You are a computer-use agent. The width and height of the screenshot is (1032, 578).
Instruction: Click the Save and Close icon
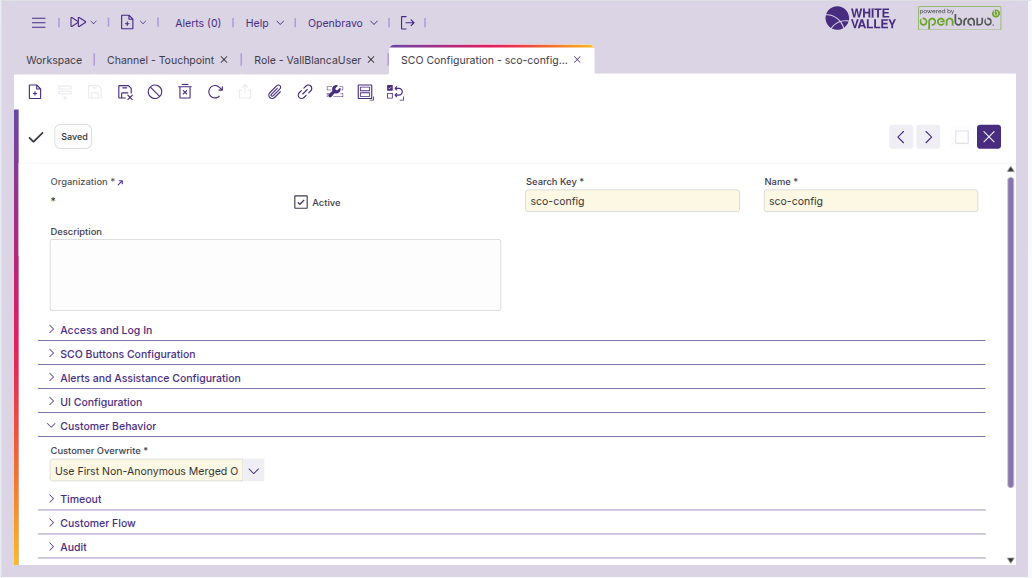[x=125, y=92]
